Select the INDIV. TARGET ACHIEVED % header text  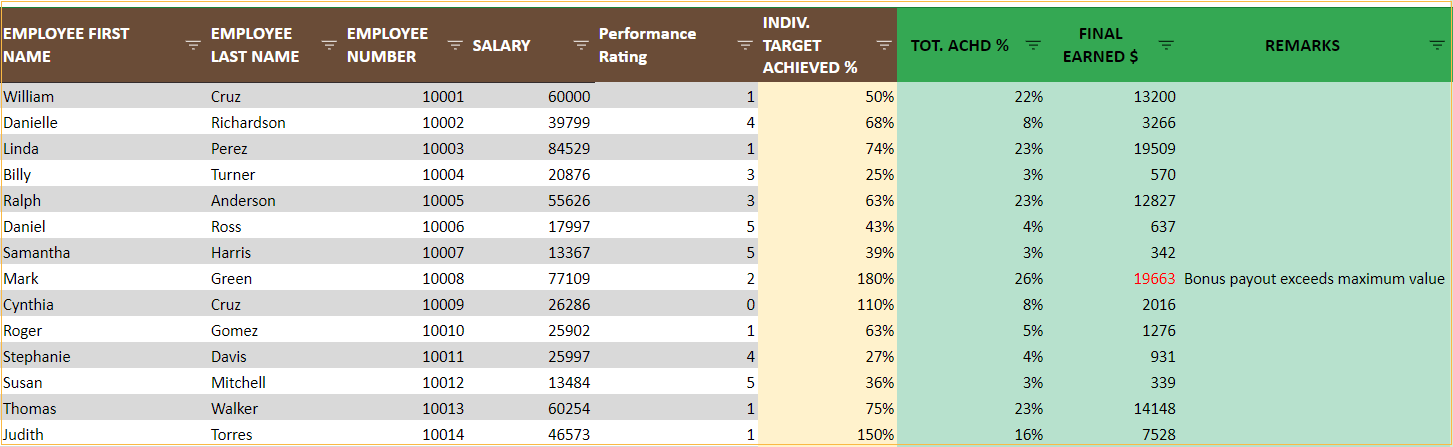tap(810, 45)
